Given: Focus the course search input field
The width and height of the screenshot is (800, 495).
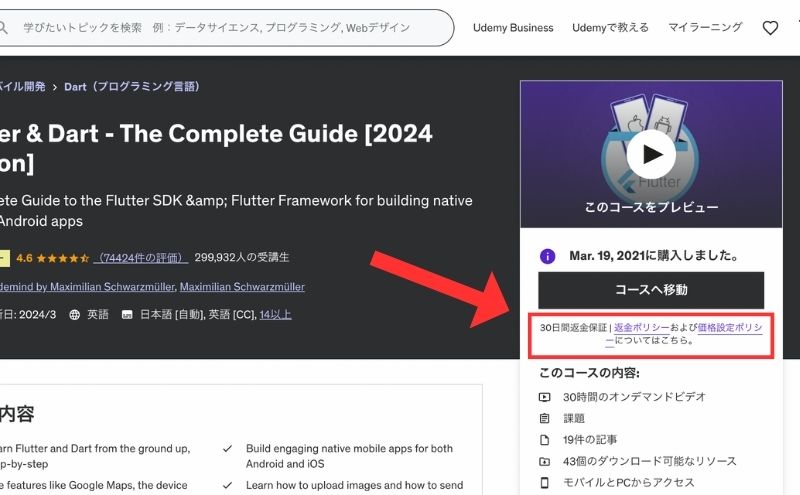Looking at the screenshot, I should tap(224, 28).
